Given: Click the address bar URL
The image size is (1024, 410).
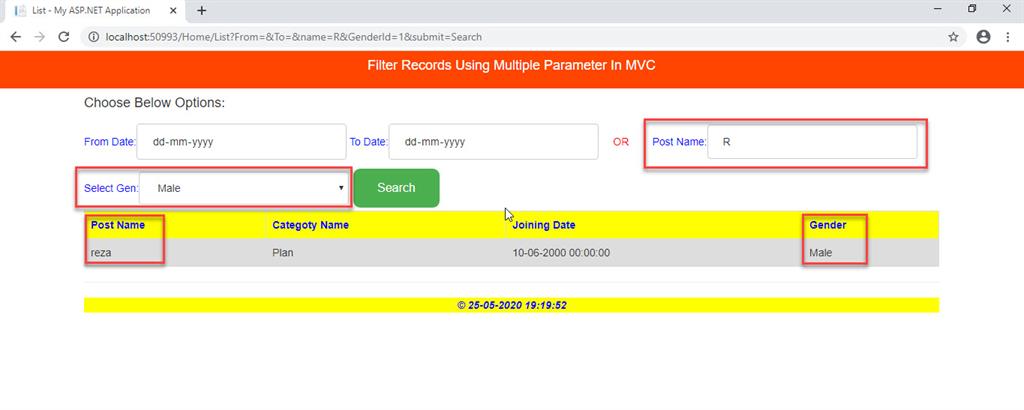Looking at the screenshot, I should pos(294,37).
